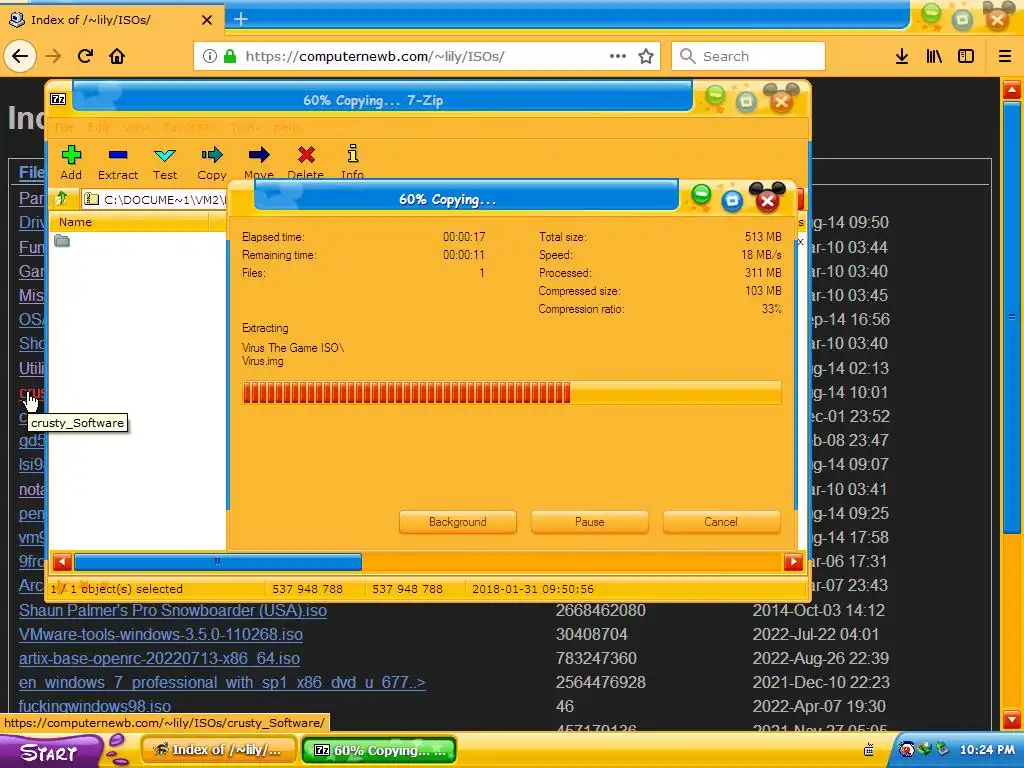Click the Name column header in 7-Zip
Image resolution: width=1024 pixels, height=768 pixels.
[x=131, y=222]
